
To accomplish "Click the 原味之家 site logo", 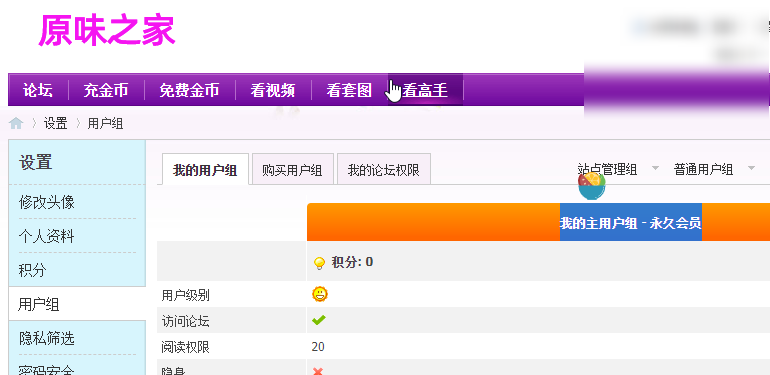I will 107,30.
